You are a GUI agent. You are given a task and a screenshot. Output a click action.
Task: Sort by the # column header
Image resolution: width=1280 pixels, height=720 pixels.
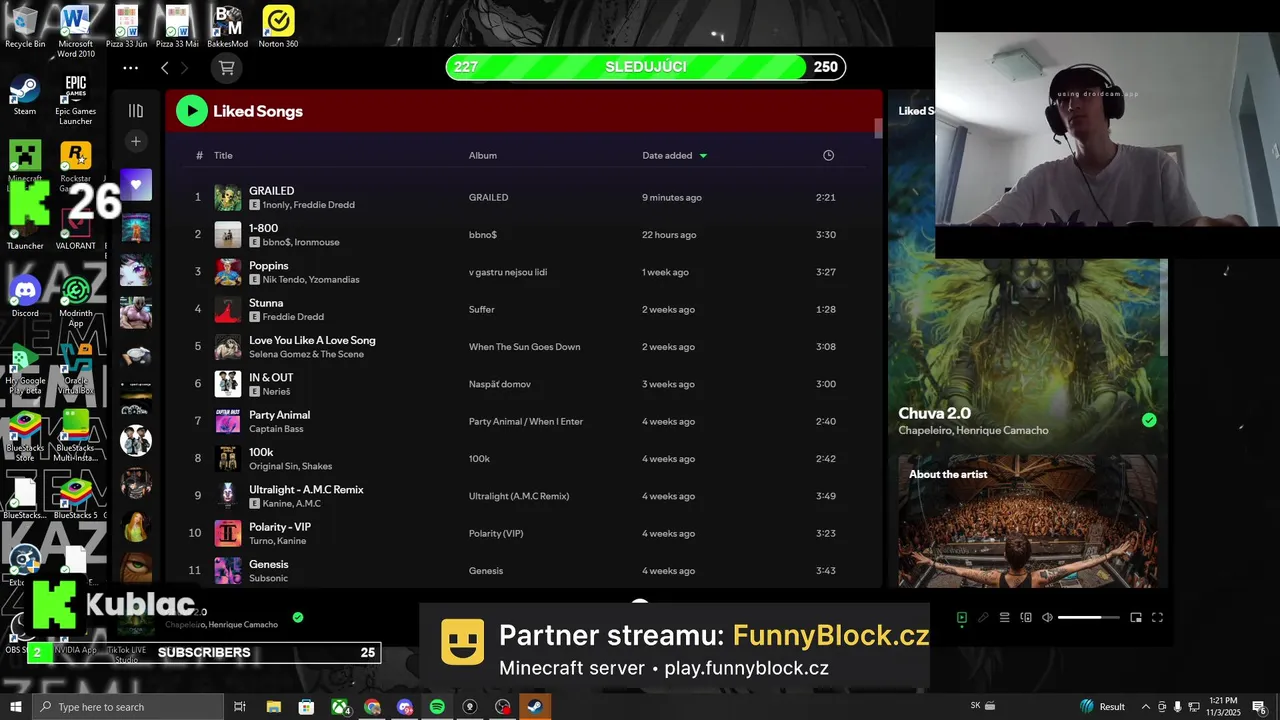199,155
